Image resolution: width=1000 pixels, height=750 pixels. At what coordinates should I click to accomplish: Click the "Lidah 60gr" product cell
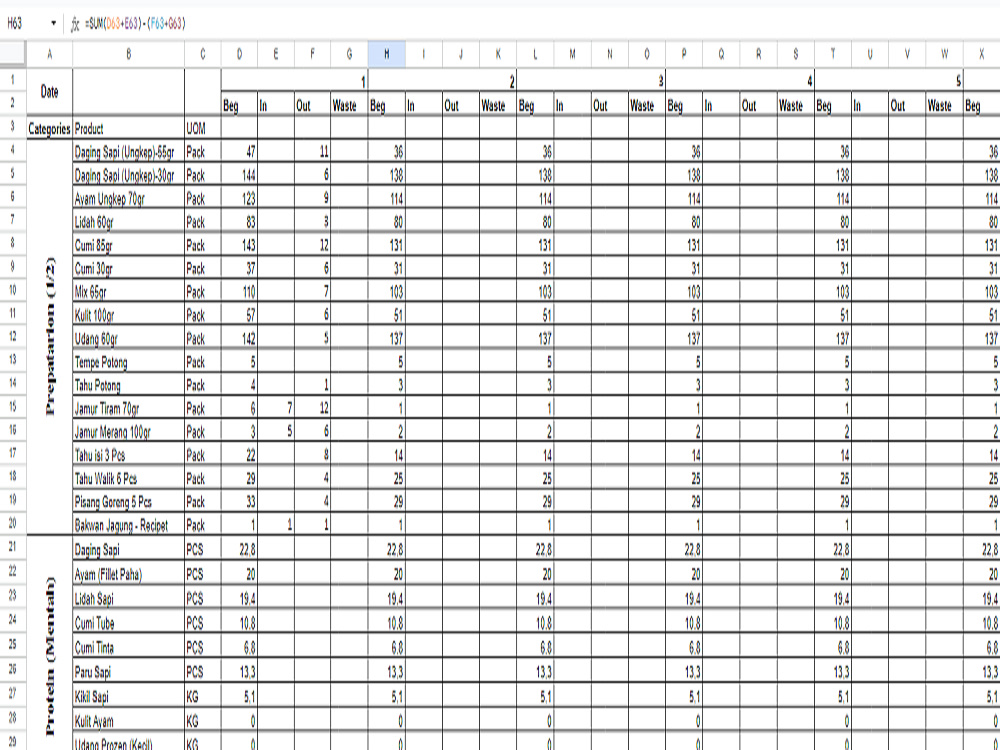(129, 222)
